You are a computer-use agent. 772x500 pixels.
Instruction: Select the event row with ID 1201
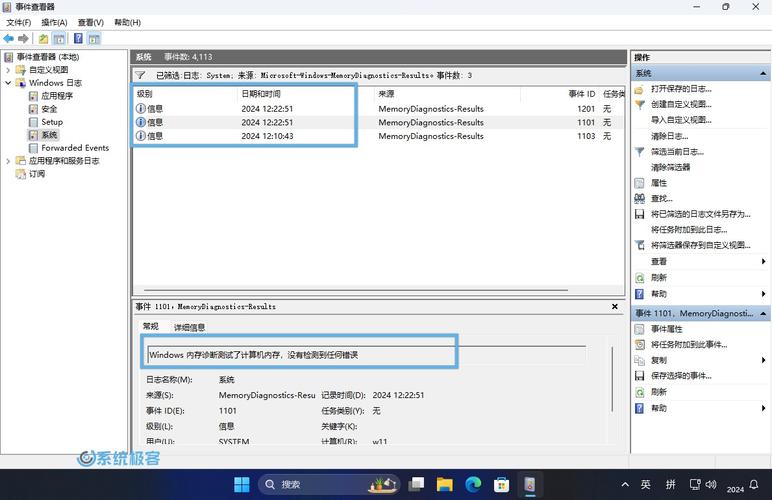tap(378, 109)
